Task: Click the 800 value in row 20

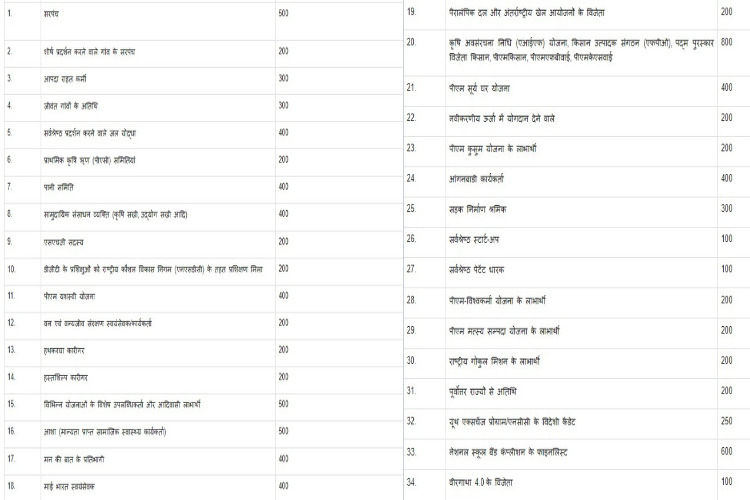Action: [x=726, y=42]
